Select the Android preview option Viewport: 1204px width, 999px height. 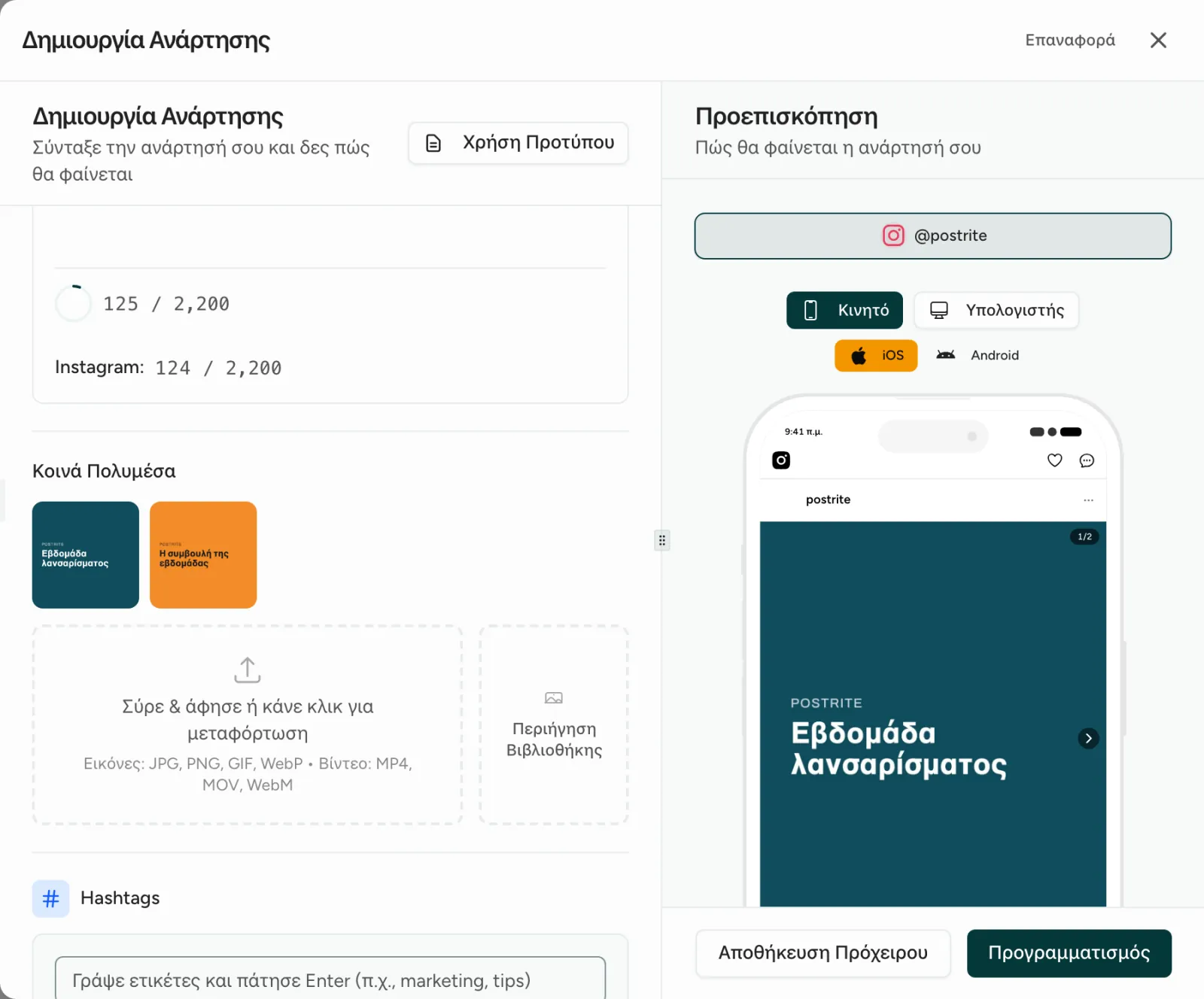[x=977, y=356]
